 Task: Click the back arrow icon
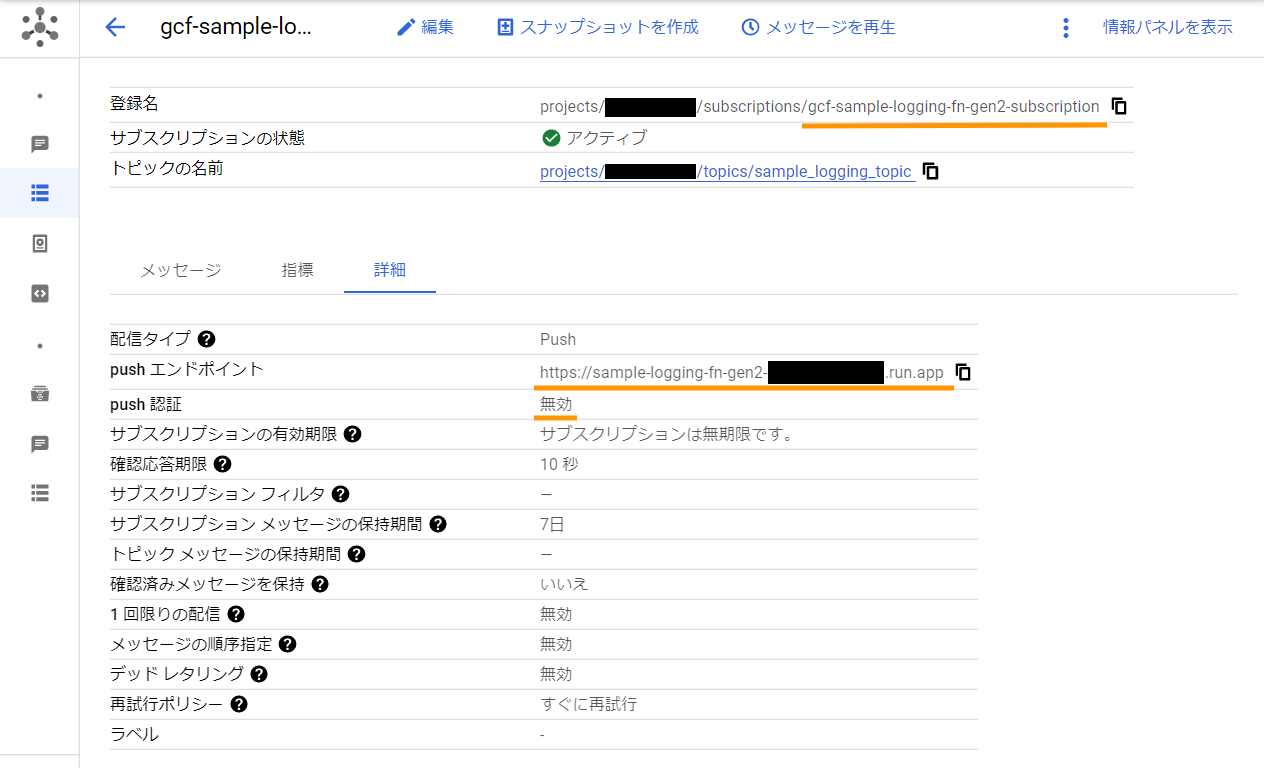pos(115,27)
